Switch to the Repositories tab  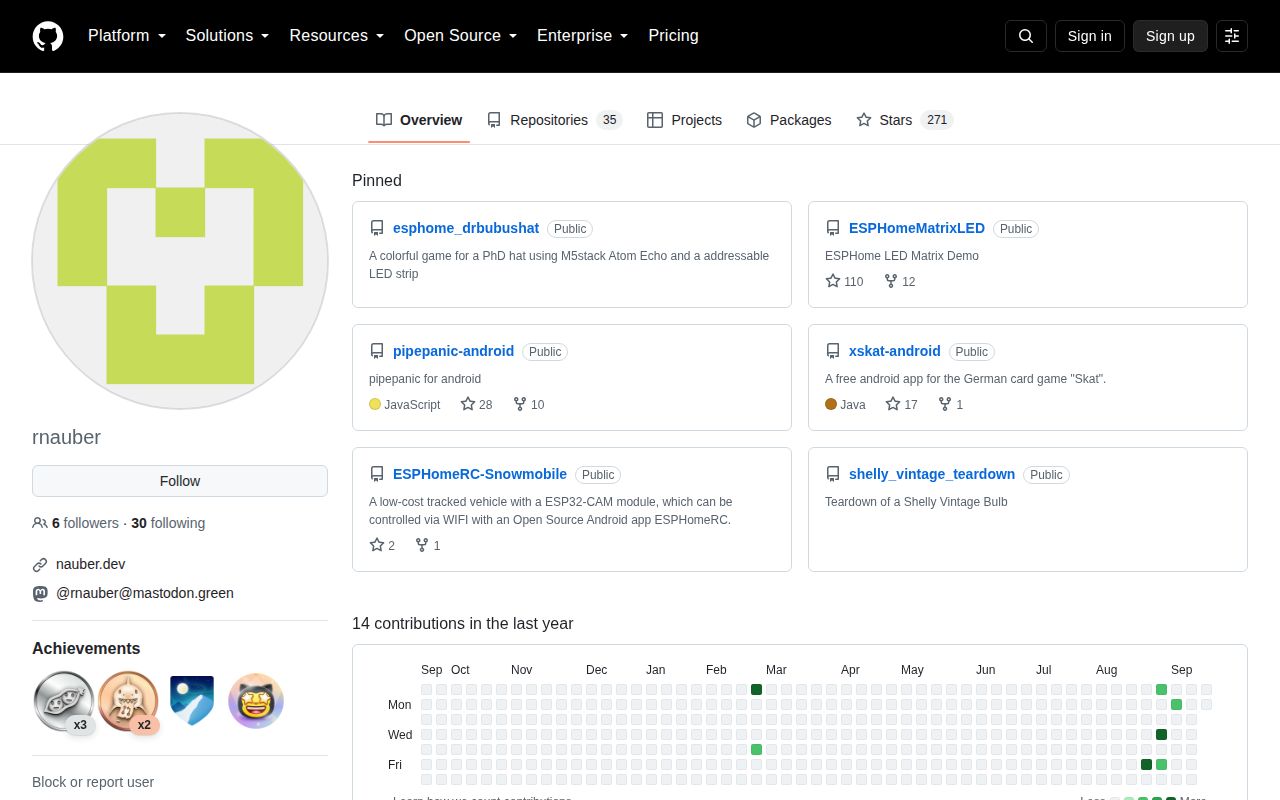554,120
